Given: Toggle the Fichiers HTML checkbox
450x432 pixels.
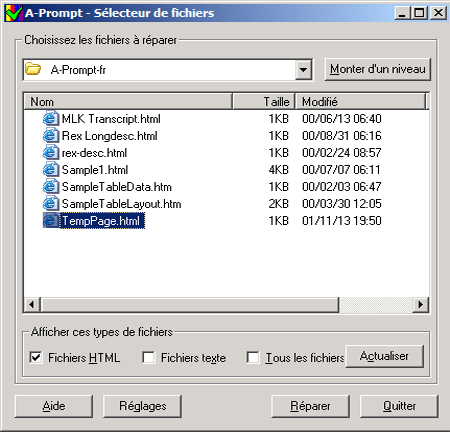Looking at the screenshot, I should click(36, 357).
